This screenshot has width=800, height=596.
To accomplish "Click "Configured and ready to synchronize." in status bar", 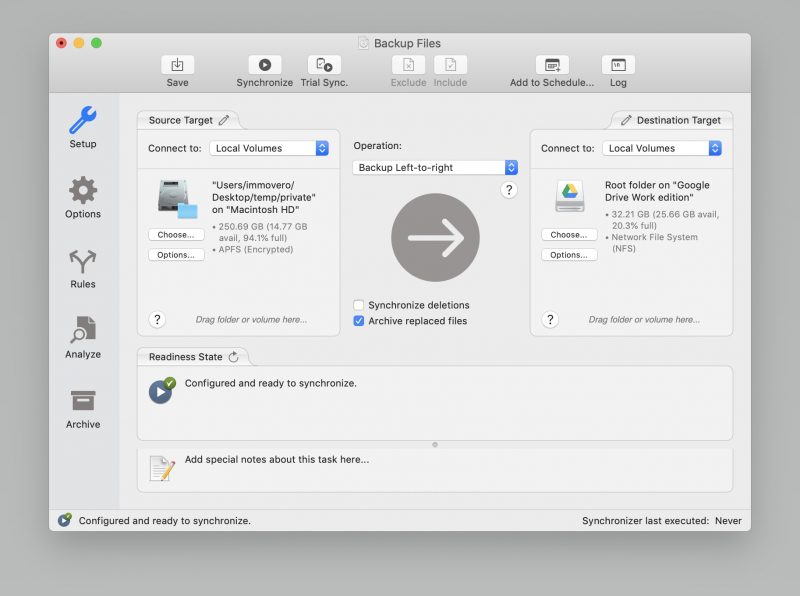I will [164, 520].
